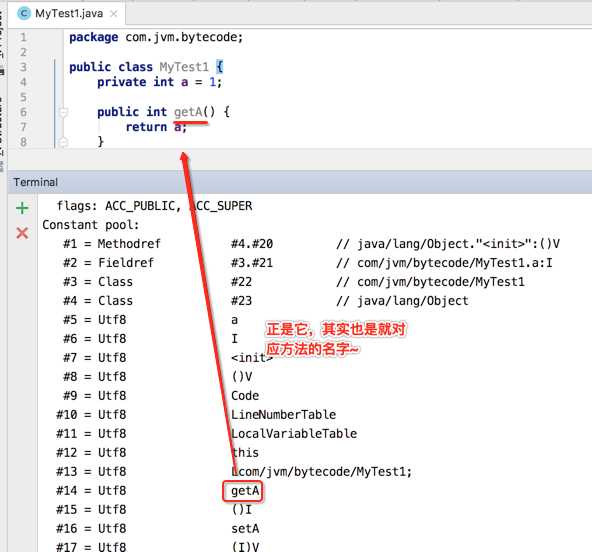592x552 pixels.
Task: Click the 'I' value in row #6
Action: coord(234,339)
